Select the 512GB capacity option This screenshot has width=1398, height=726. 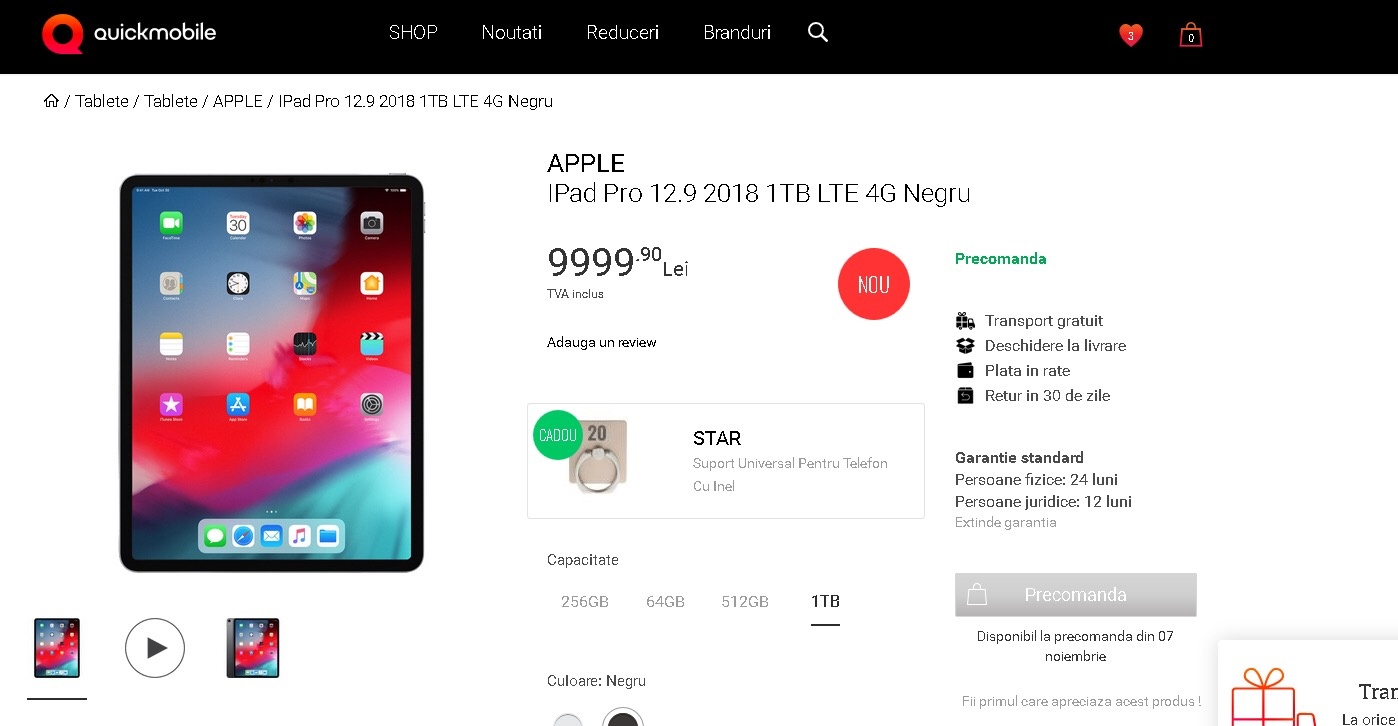pyautogui.click(x=745, y=601)
